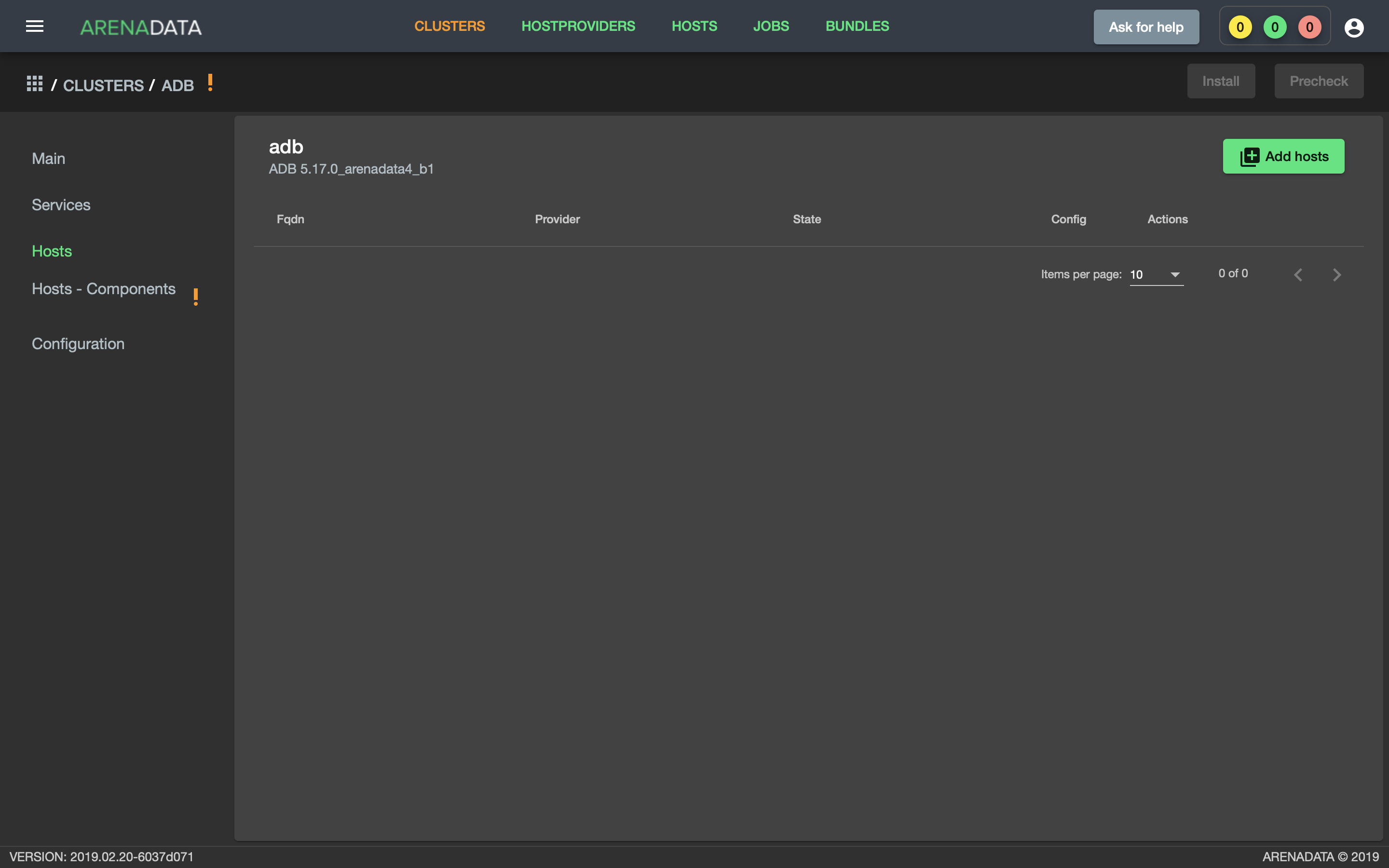Click the VERSION text in footer
This screenshot has width=1389, height=868.
click(102, 856)
